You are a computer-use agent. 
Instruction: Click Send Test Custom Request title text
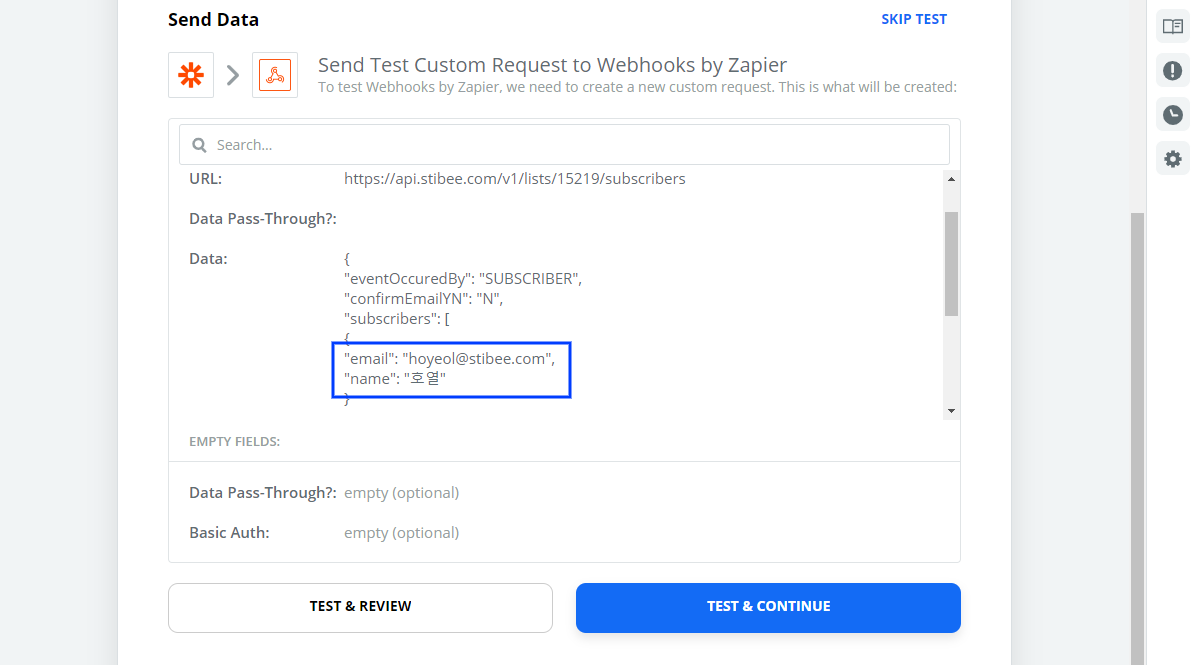(552, 65)
